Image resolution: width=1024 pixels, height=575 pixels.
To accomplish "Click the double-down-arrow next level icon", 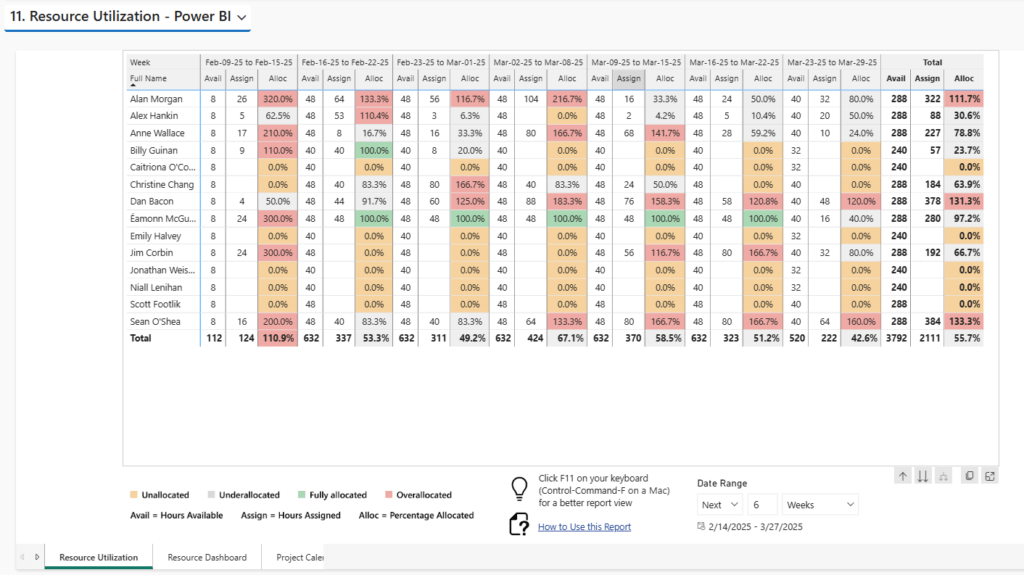I will [x=924, y=477].
